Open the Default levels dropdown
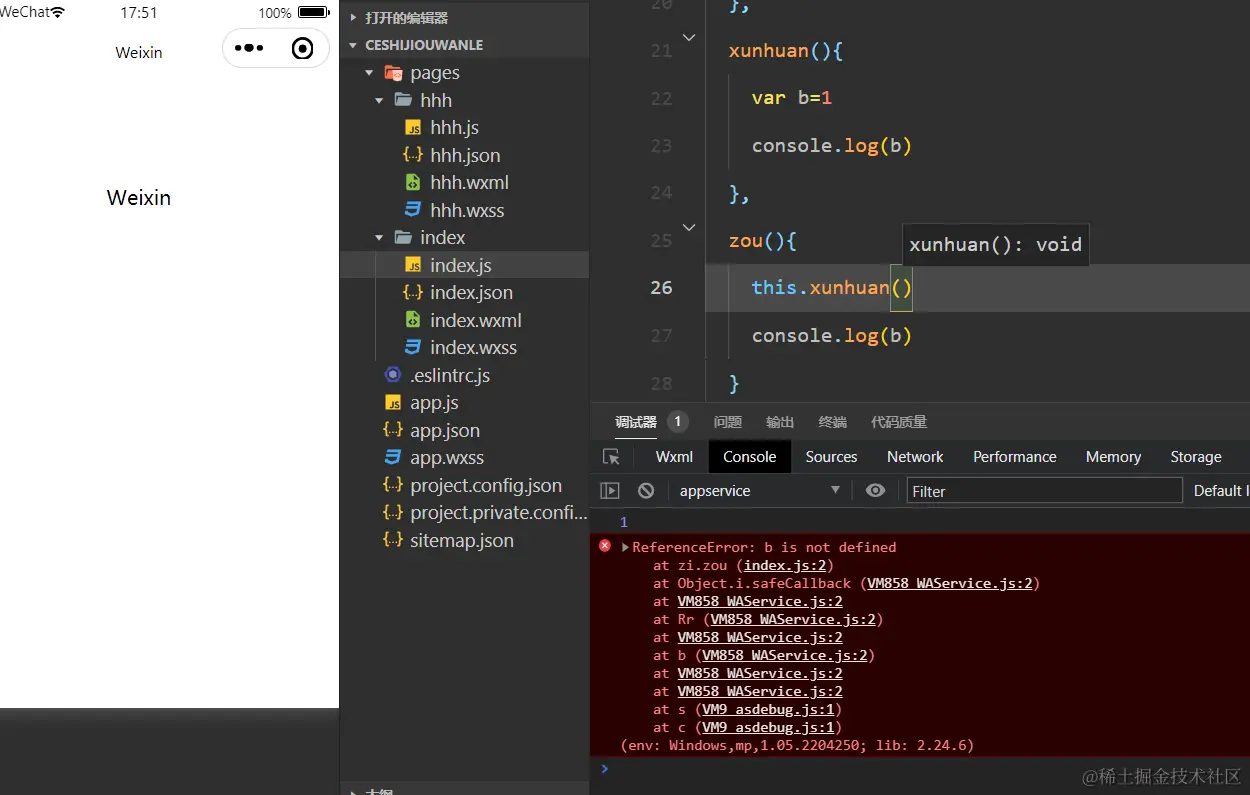1250x795 pixels. 1220,490
